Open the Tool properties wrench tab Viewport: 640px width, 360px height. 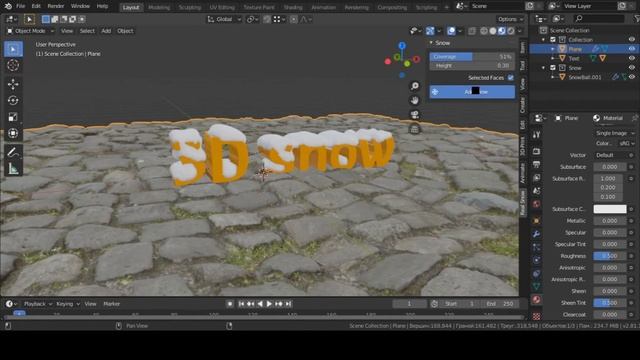537,135
